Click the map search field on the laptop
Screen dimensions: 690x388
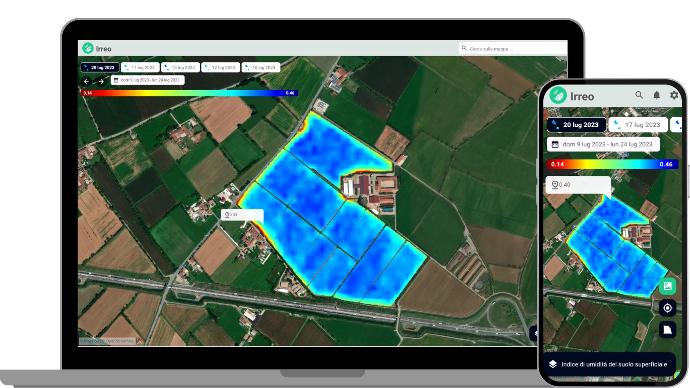click(512, 48)
